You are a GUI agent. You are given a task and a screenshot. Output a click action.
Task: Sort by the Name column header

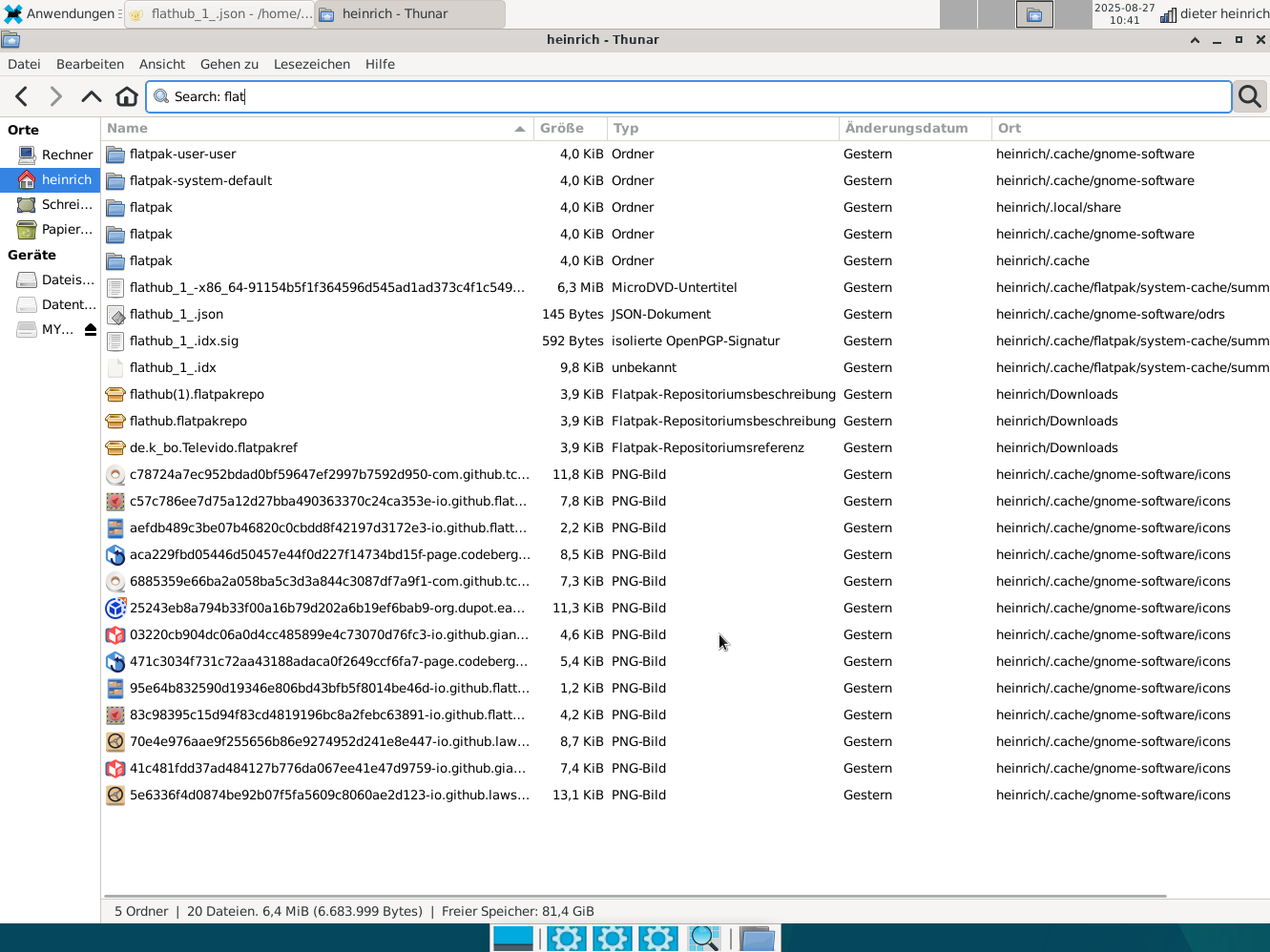[317, 128]
